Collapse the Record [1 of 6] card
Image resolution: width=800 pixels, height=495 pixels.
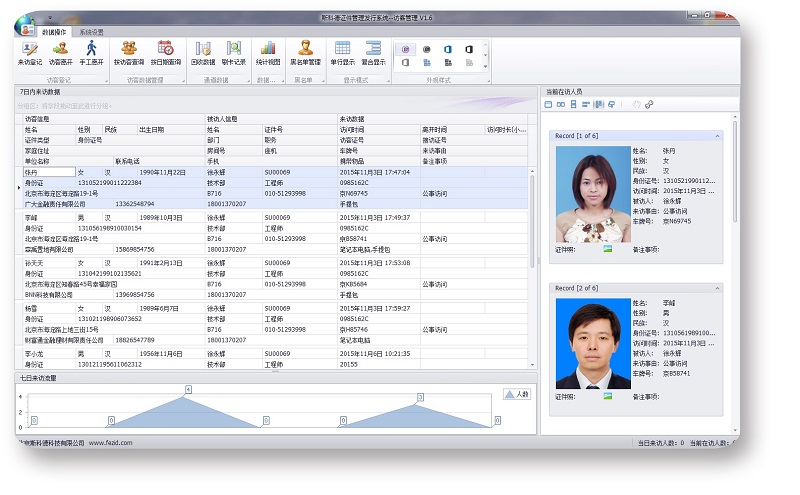[x=717, y=136]
